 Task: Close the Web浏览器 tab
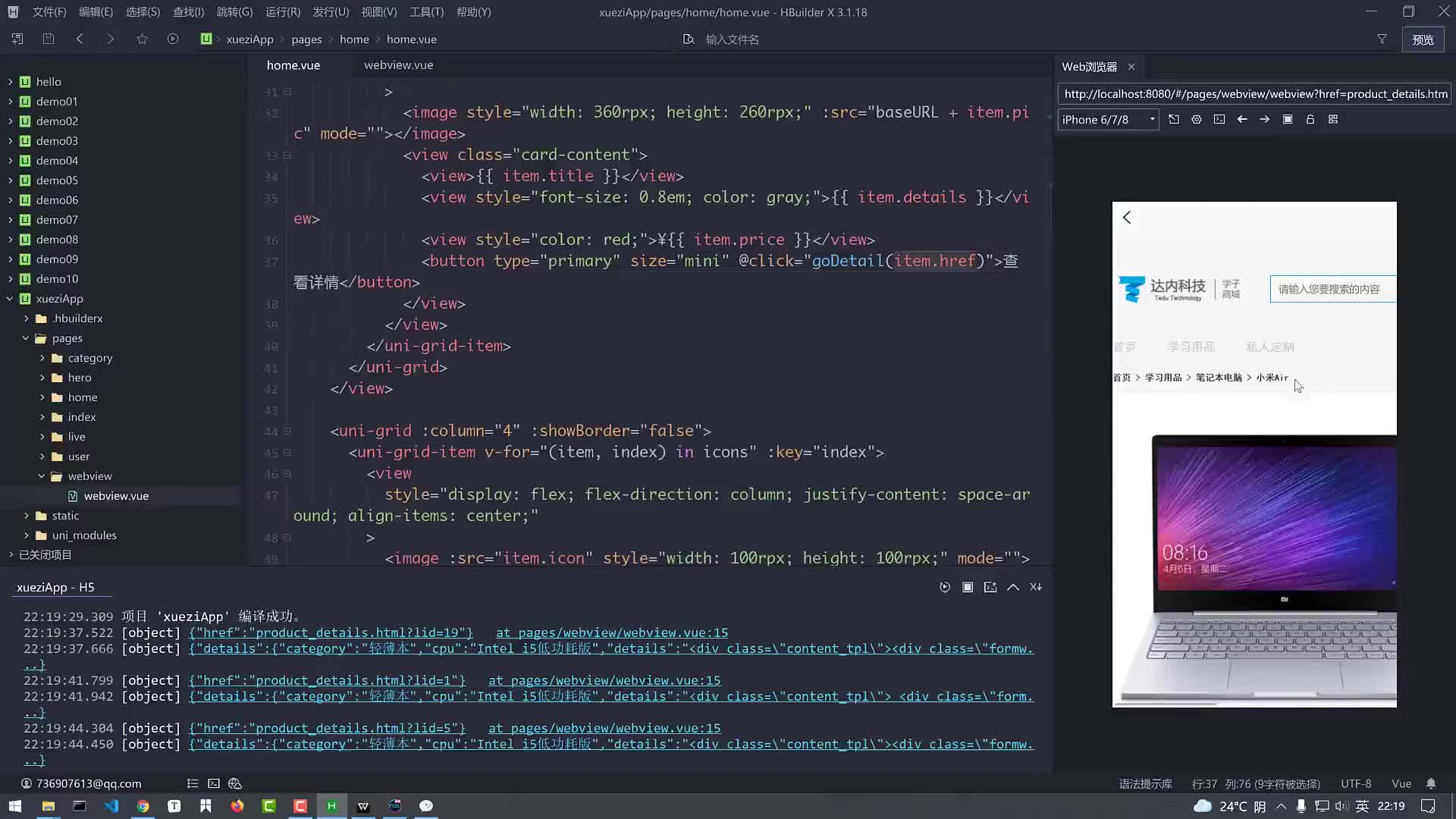1131,67
